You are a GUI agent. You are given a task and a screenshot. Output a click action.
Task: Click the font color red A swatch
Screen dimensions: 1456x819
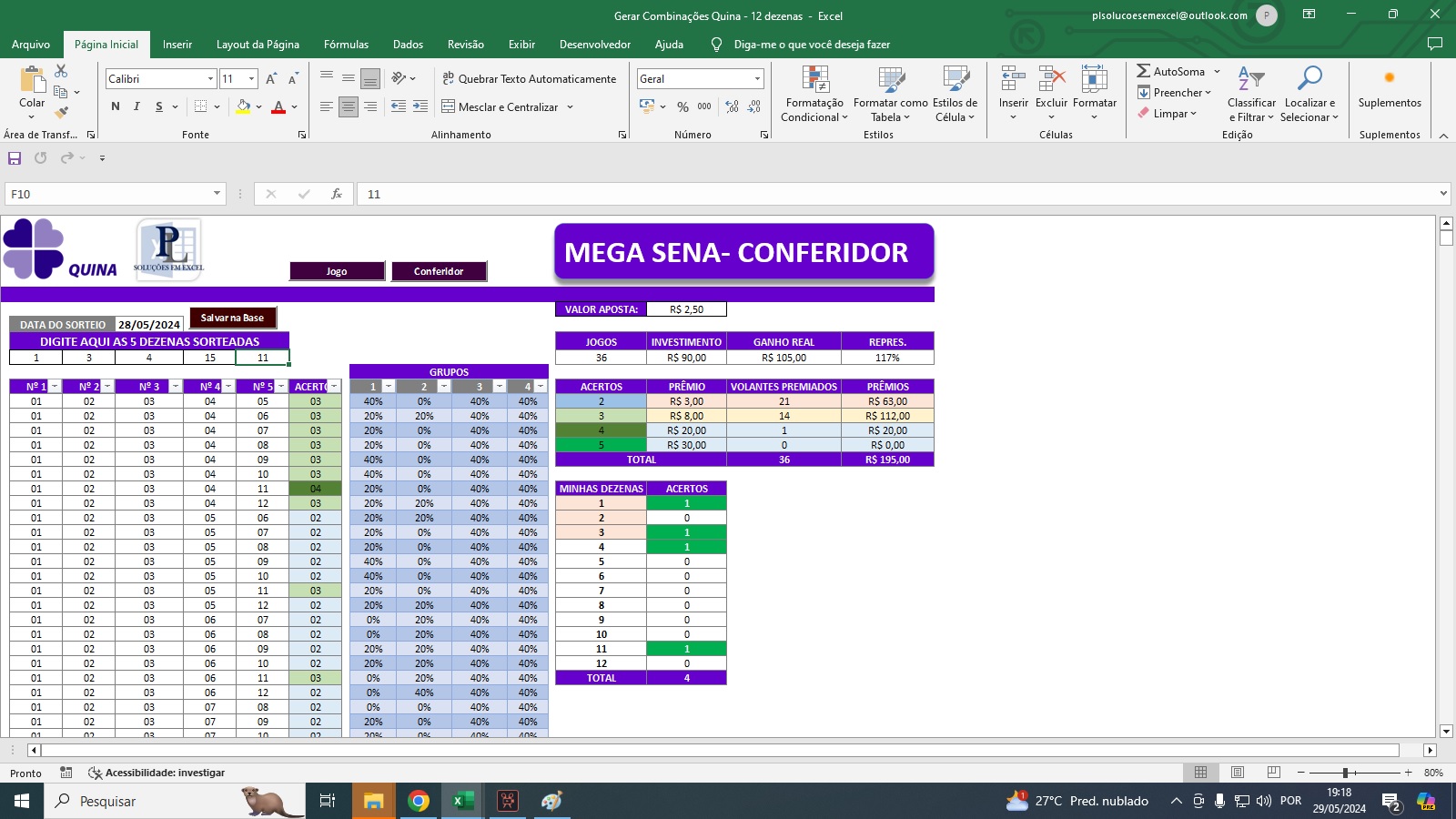(x=278, y=106)
